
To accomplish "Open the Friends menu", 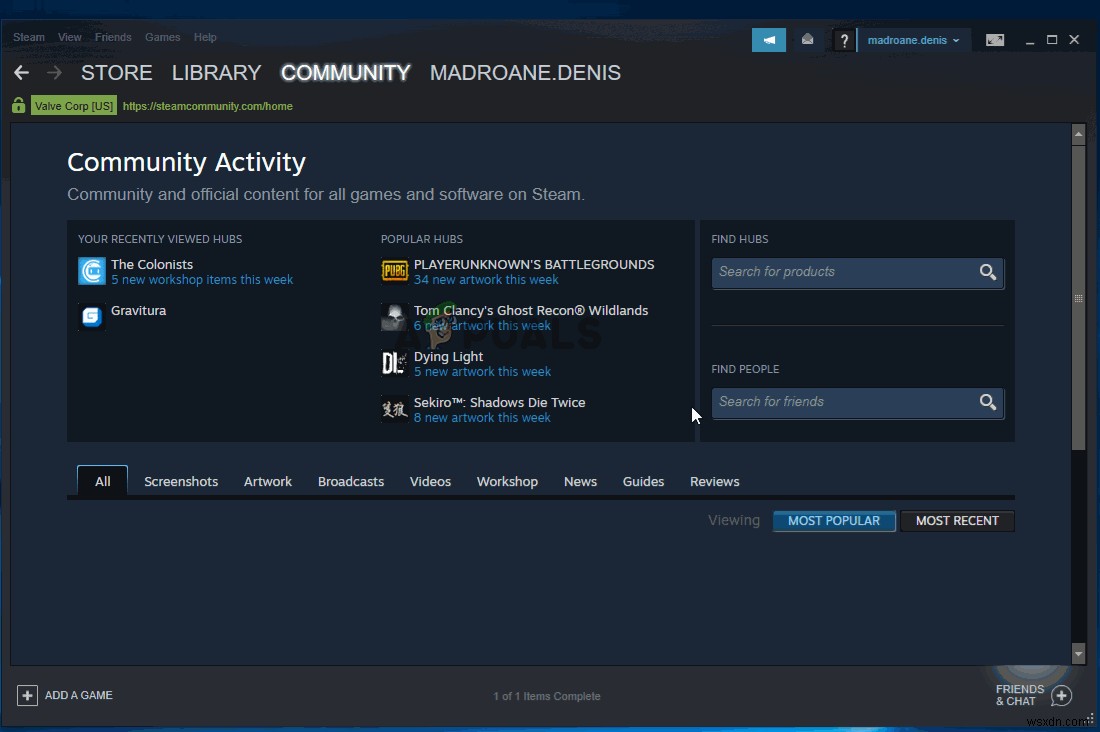I will pyautogui.click(x=113, y=37).
